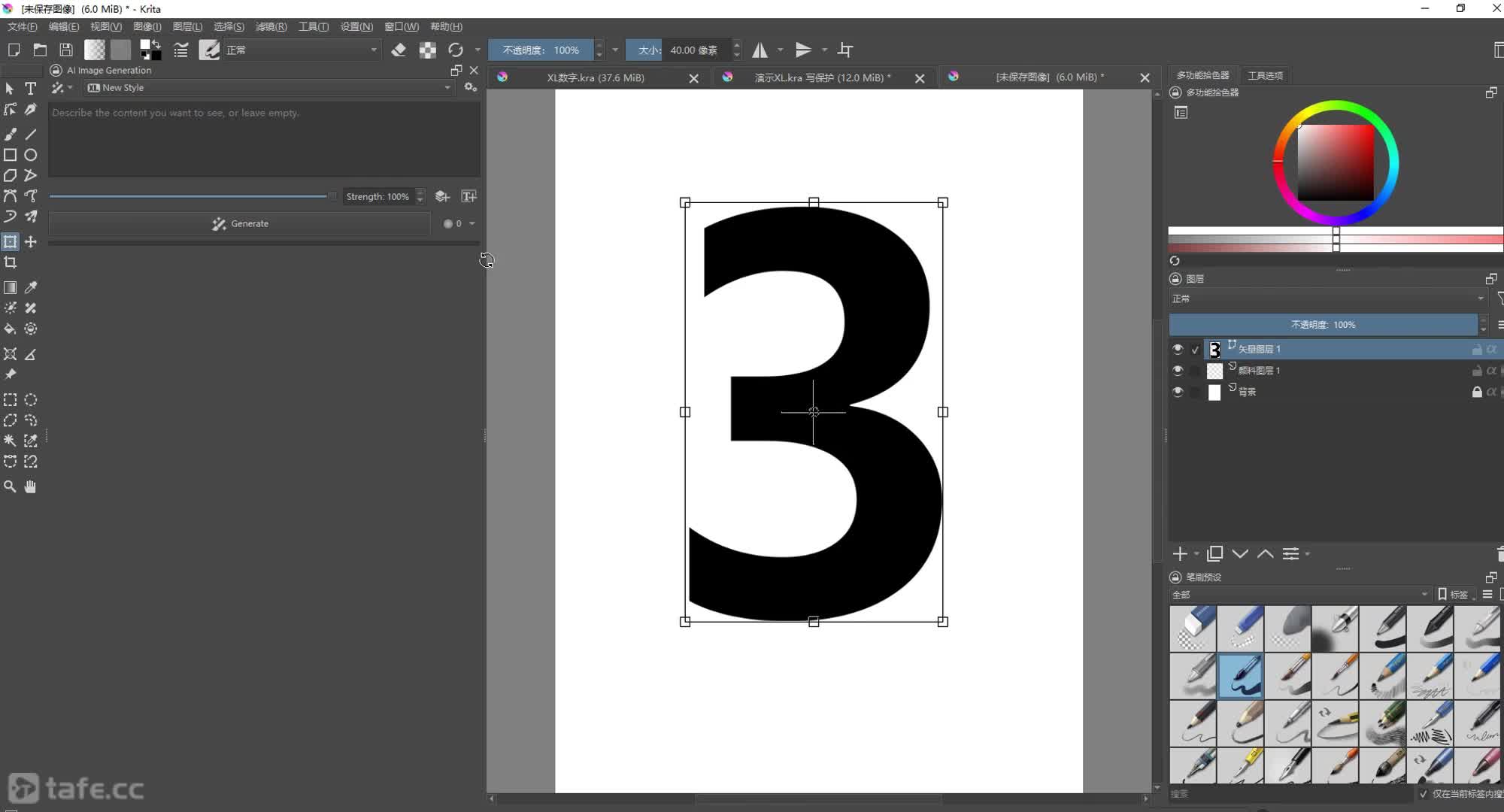Switch to the XL数字.kra document tab

click(595, 77)
